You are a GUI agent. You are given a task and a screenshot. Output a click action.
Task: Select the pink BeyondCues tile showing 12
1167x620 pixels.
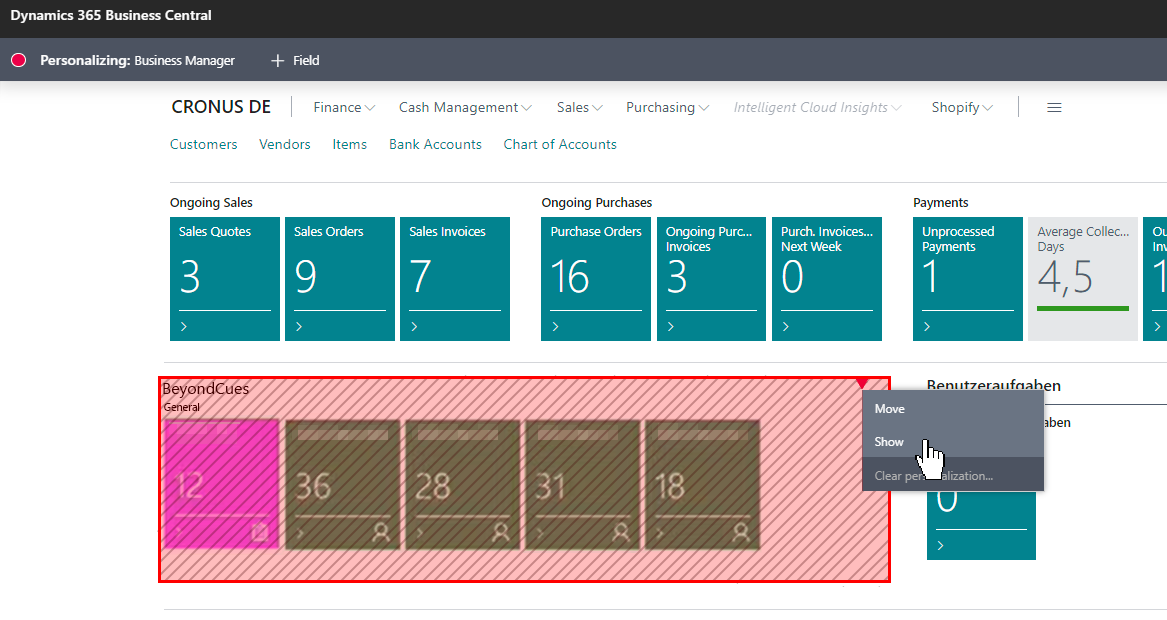pos(221,484)
